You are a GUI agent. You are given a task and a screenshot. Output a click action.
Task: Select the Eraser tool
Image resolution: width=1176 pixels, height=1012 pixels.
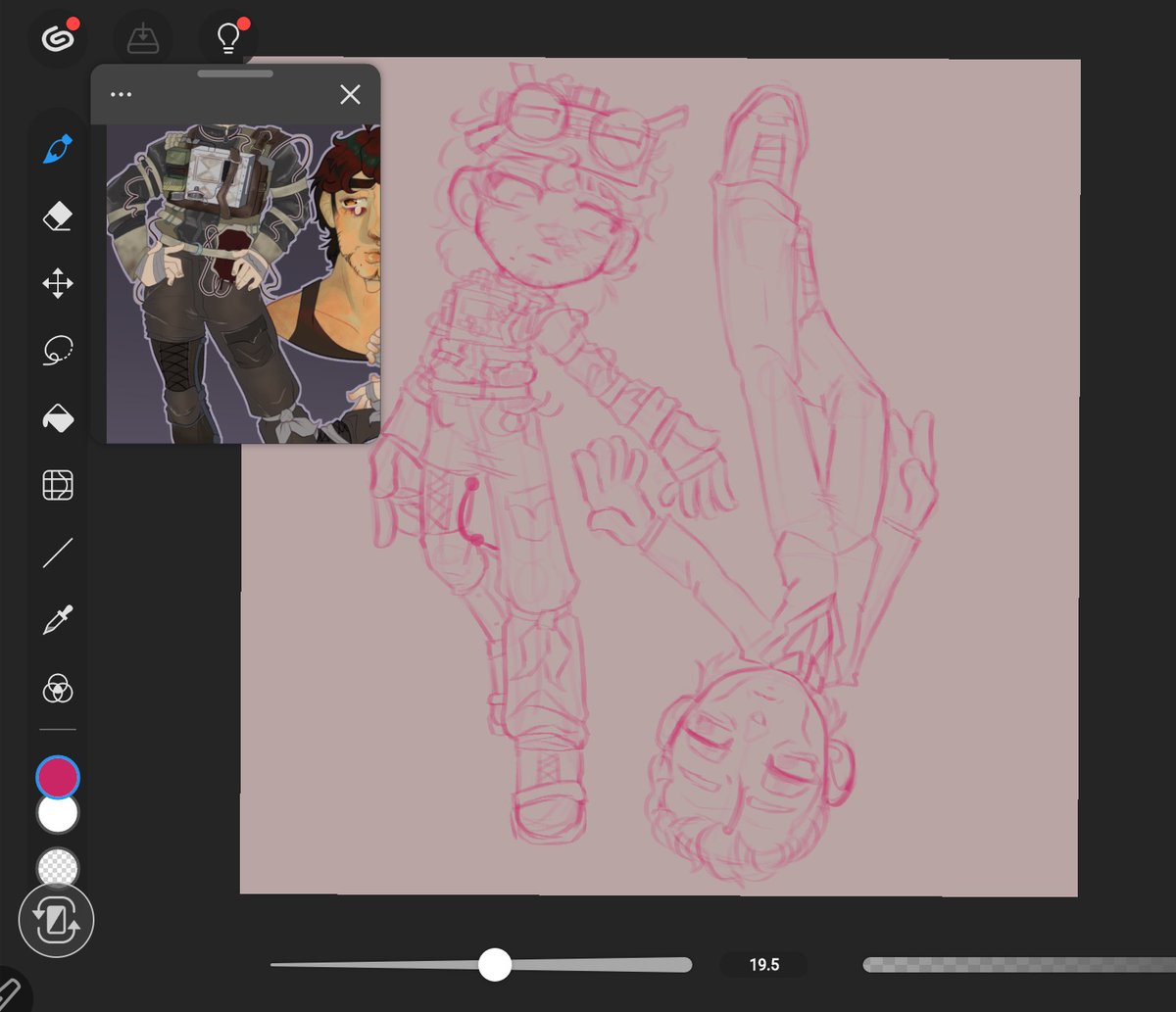[58, 217]
